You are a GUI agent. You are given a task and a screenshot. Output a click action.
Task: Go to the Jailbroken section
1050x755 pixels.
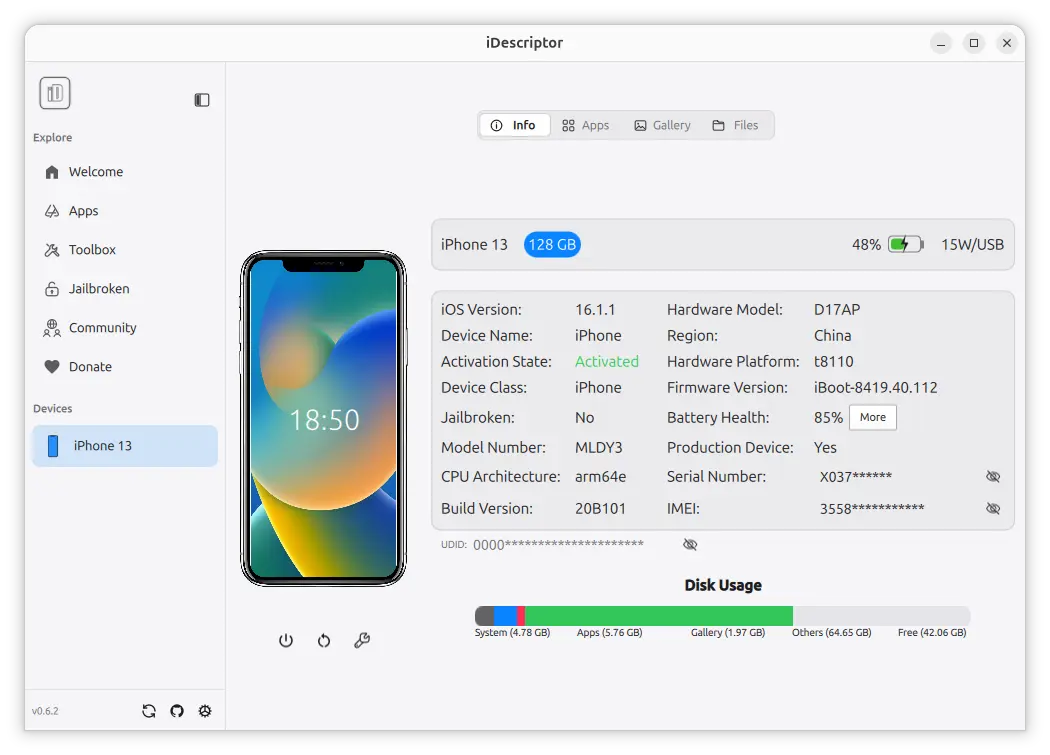pyautogui.click(x=125, y=288)
